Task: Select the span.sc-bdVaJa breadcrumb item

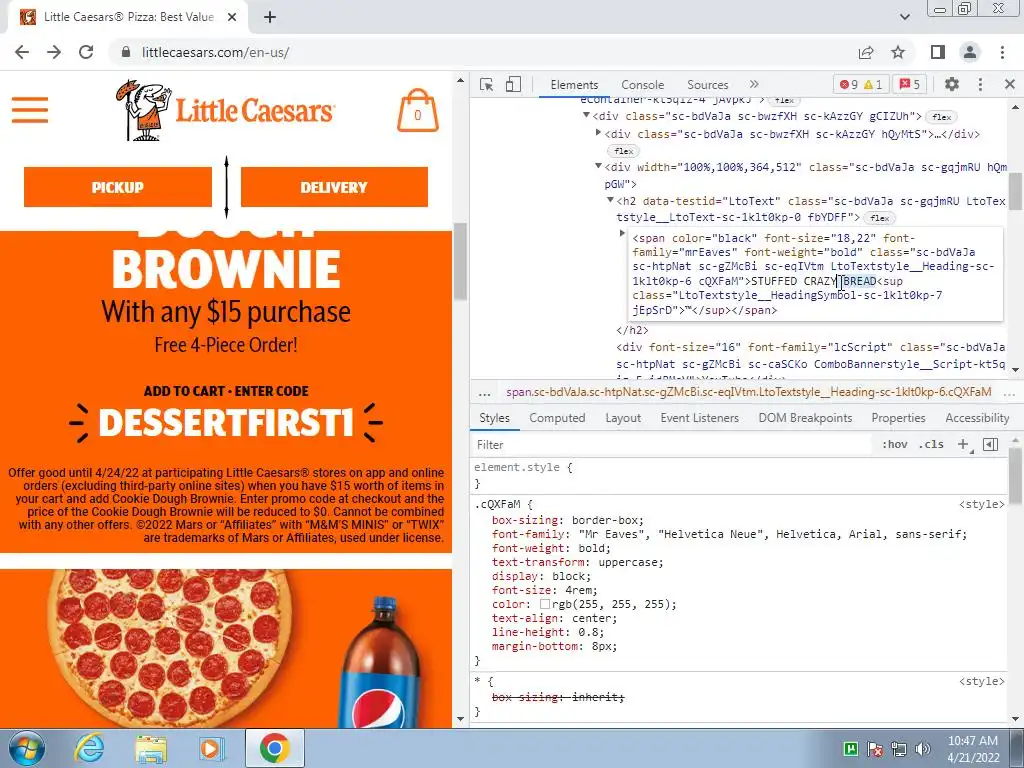Action: [x=748, y=392]
